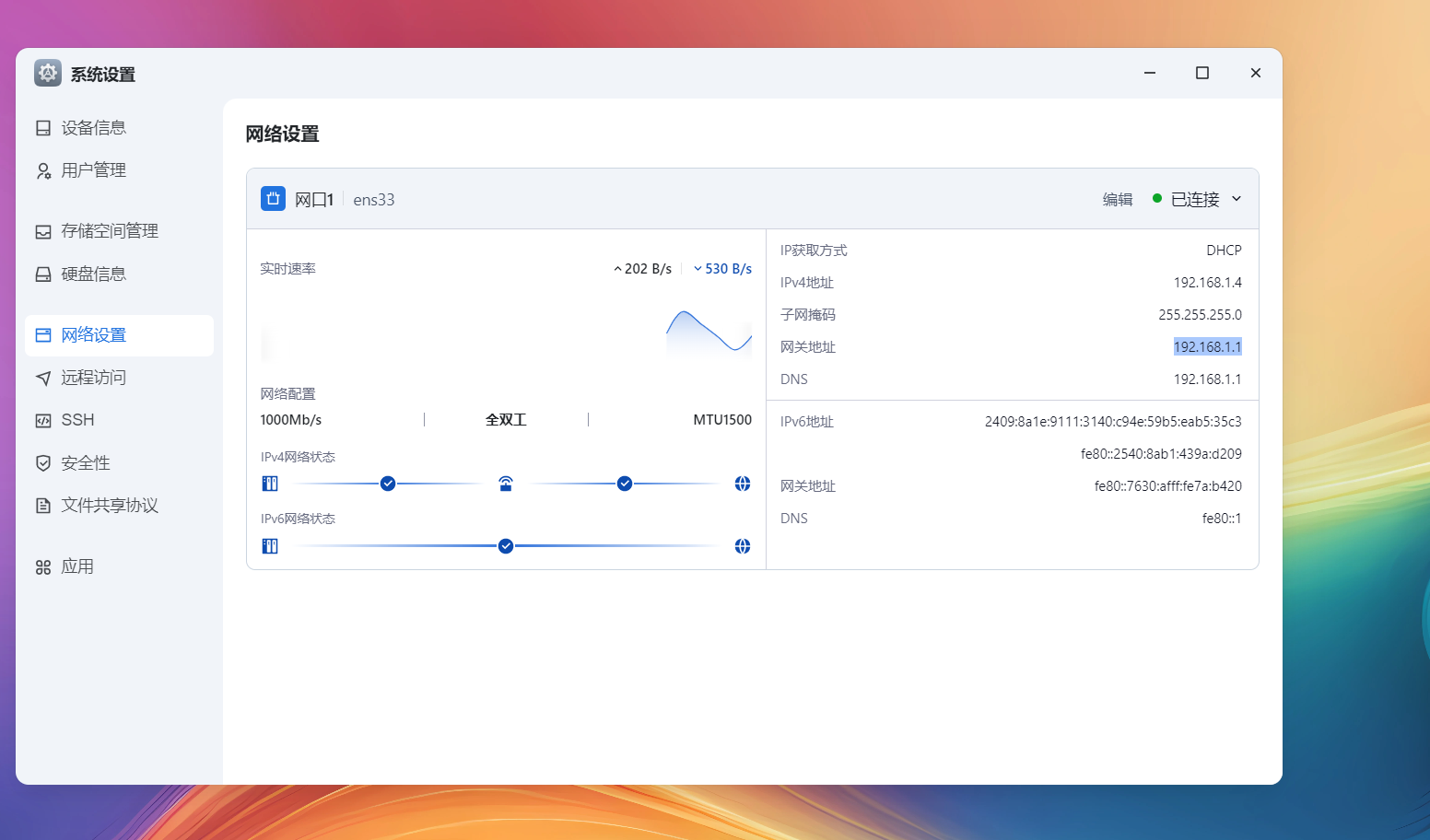
Task: Click the IPv4 status globe icon
Action: [743, 484]
